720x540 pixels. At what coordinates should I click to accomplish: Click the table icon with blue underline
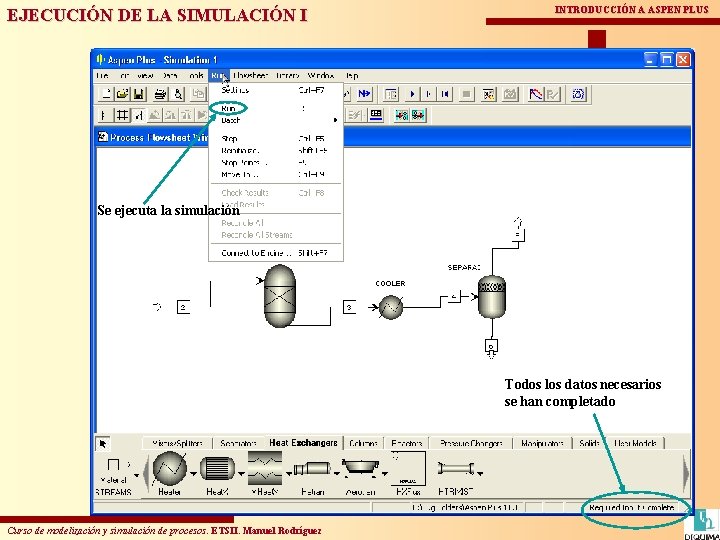click(376, 115)
